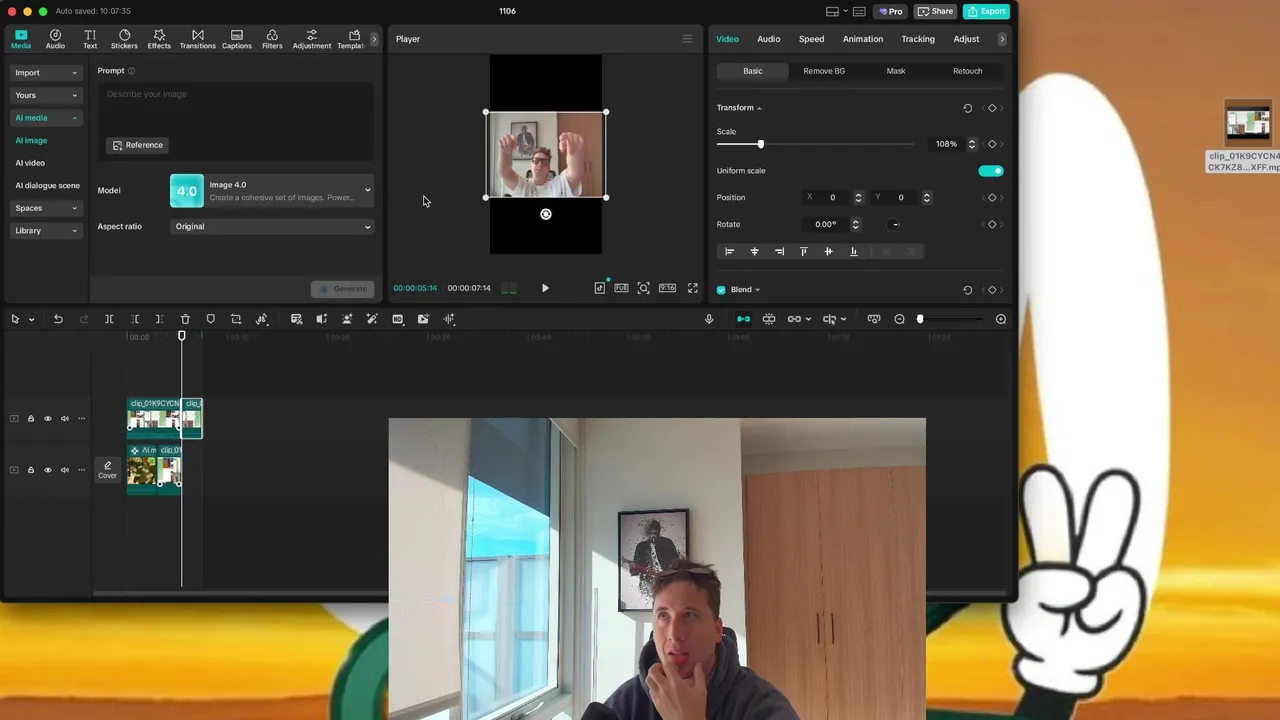This screenshot has height=720, width=1280.
Task: Open the Stickers tab
Action: click(x=124, y=39)
